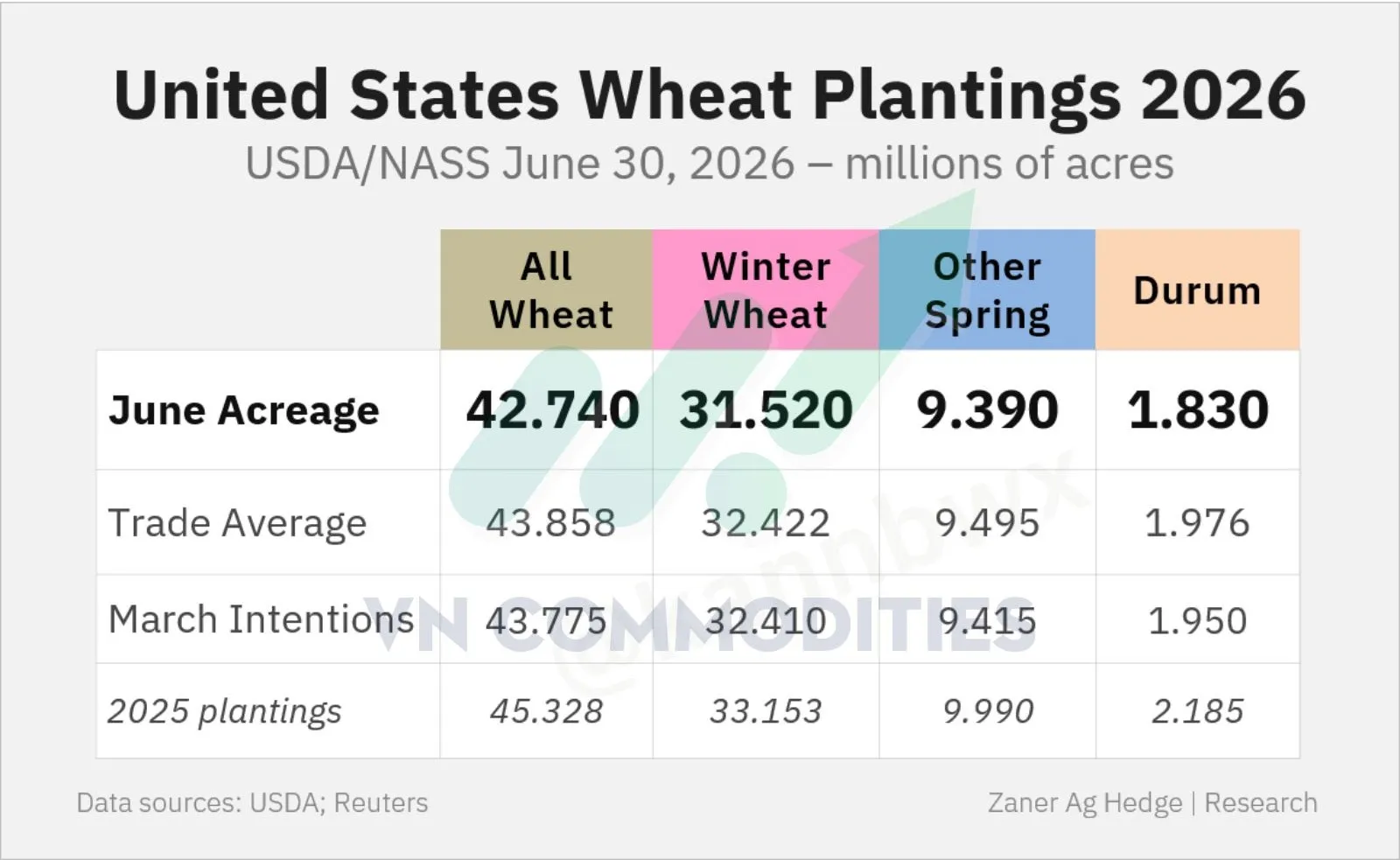Select the 2025 plantings row label

click(224, 711)
